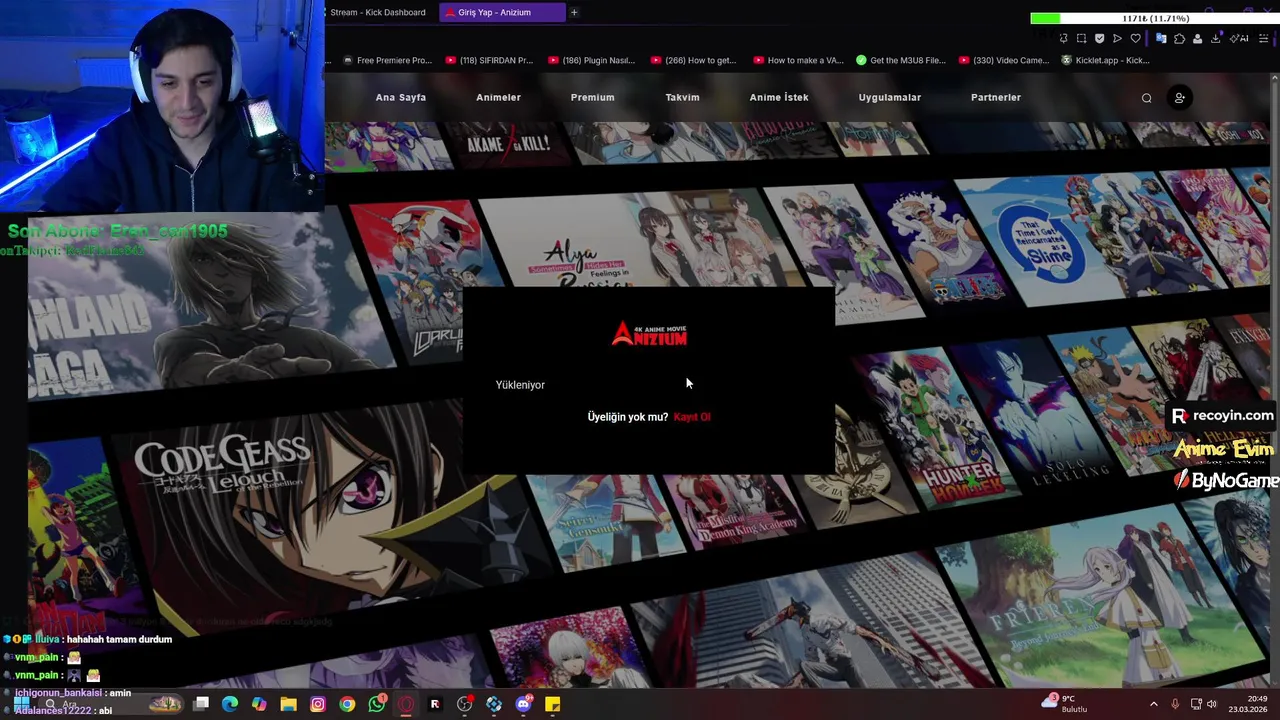Click the network tray icon
The image size is (1280, 720).
point(1195,704)
